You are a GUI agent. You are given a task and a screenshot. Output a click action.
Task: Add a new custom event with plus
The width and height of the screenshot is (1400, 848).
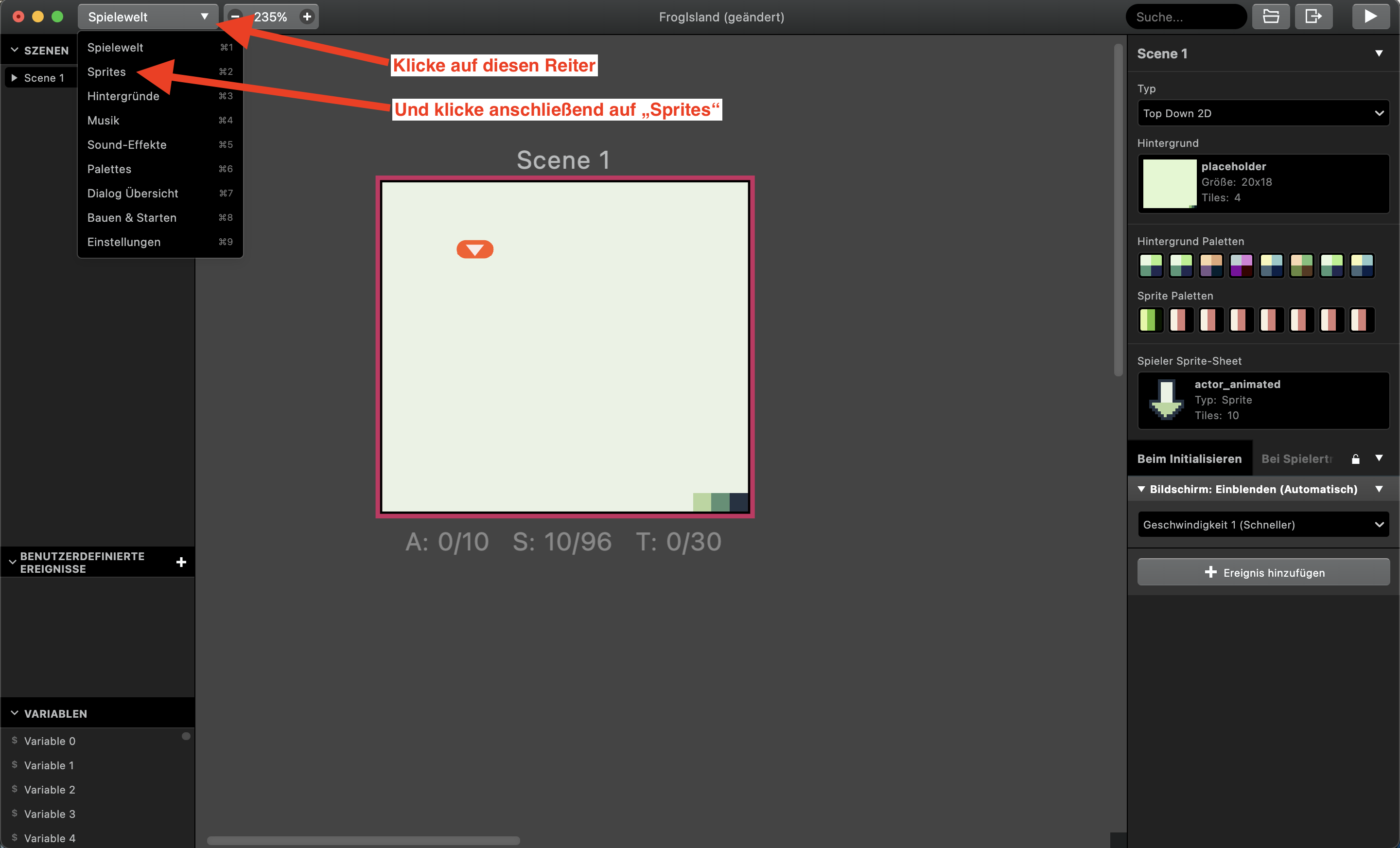181,562
